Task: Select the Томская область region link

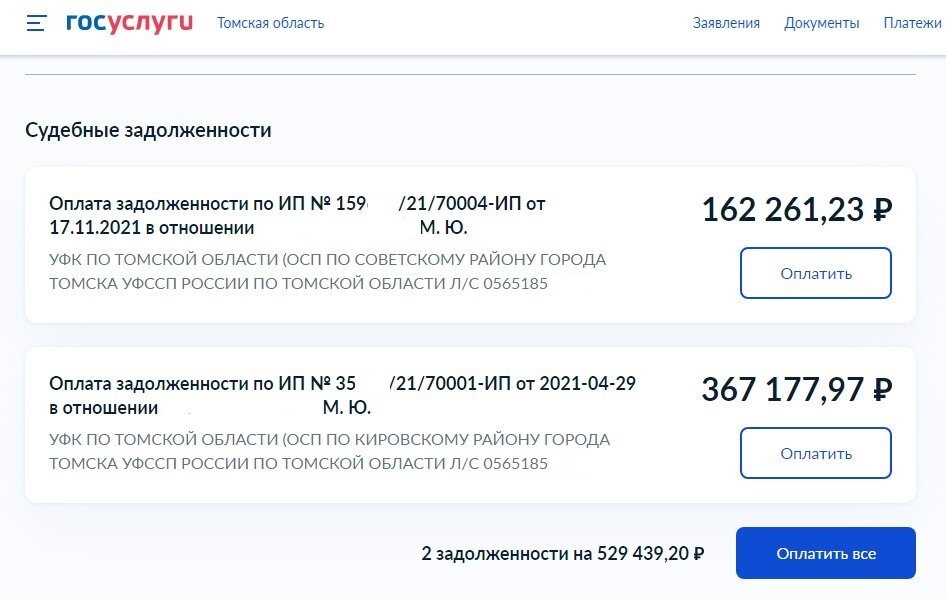Action: click(270, 23)
